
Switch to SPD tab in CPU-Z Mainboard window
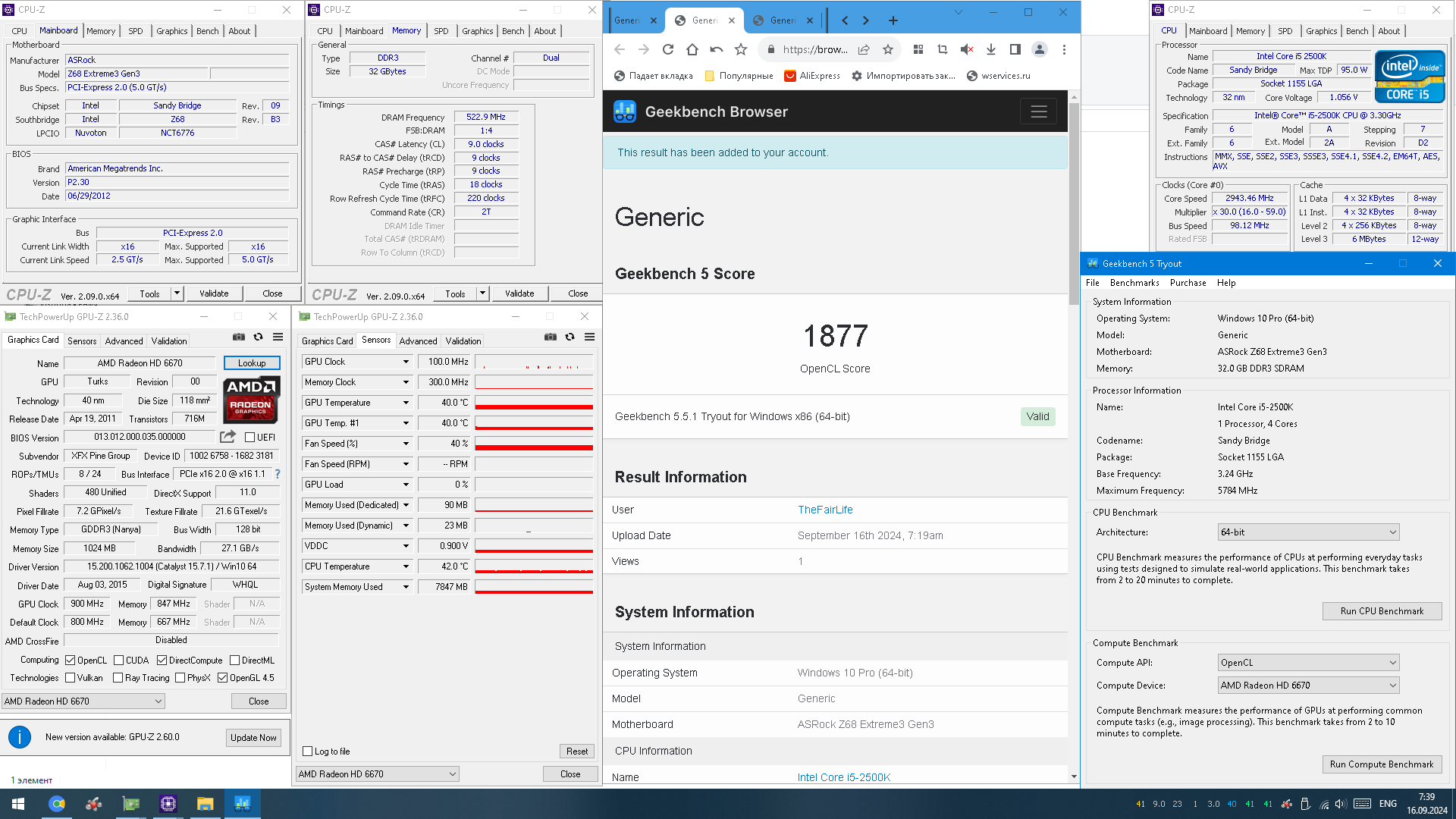tap(136, 31)
